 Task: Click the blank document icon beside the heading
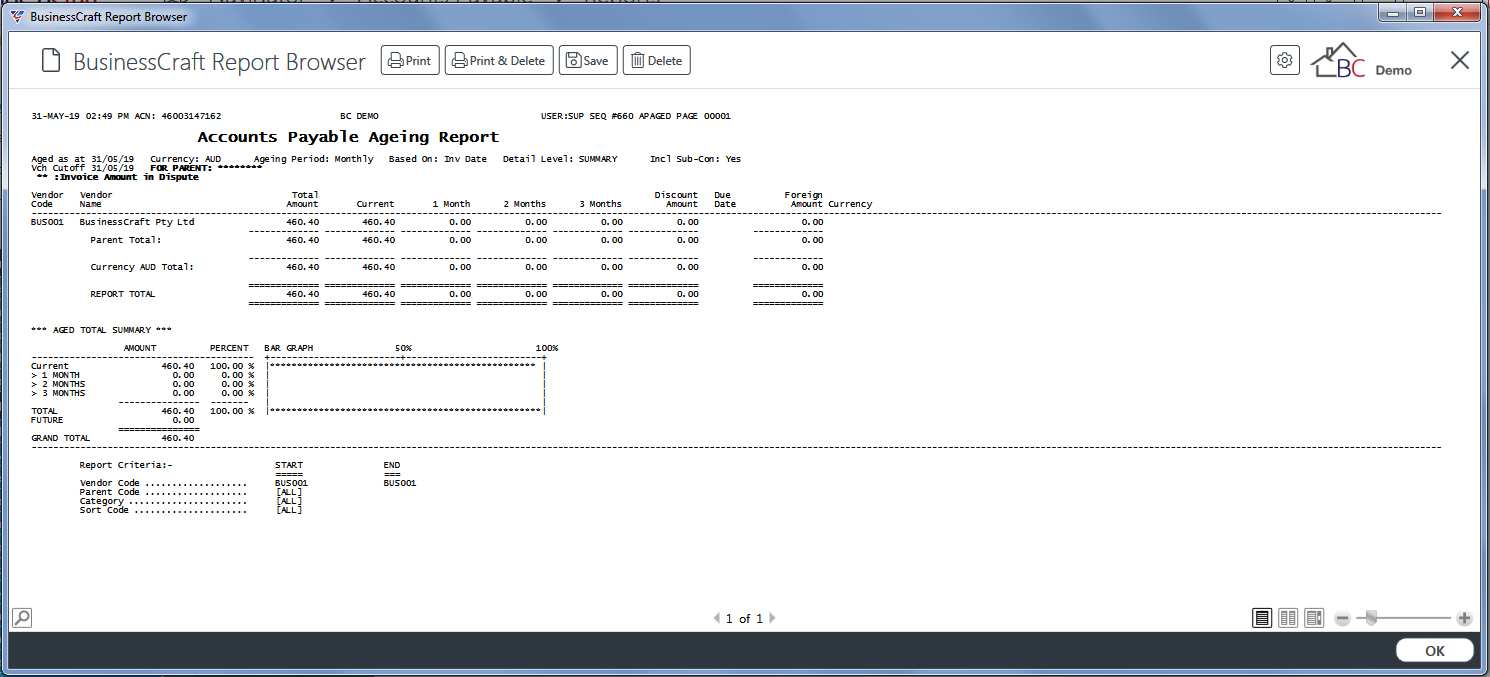click(x=51, y=61)
